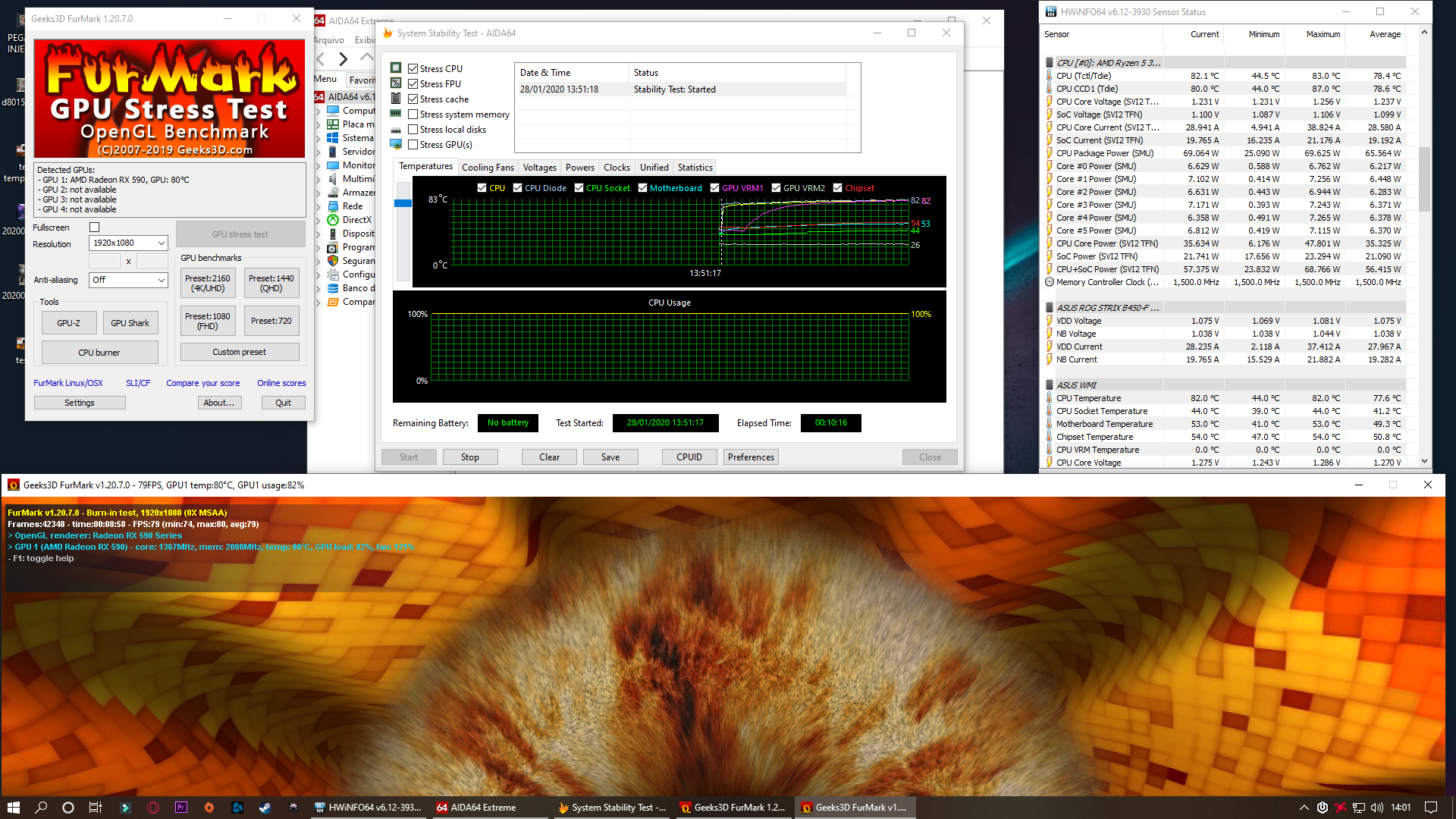Open Task View on taskbar
Image resolution: width=1456 pixels, height=819 pixels.
[96, 808]
